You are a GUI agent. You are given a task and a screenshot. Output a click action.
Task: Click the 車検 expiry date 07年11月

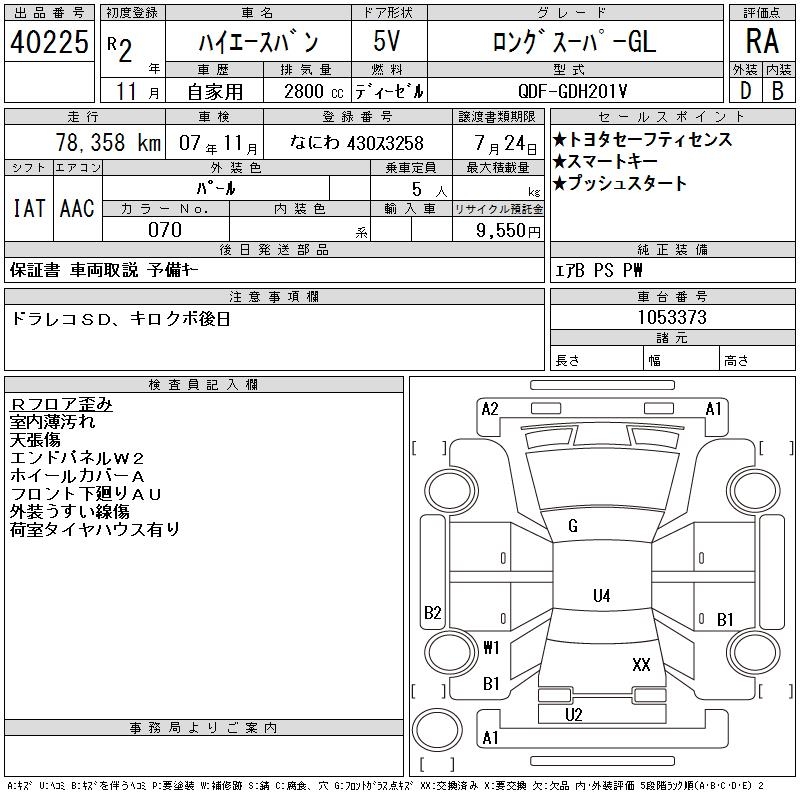pos(218,143)
